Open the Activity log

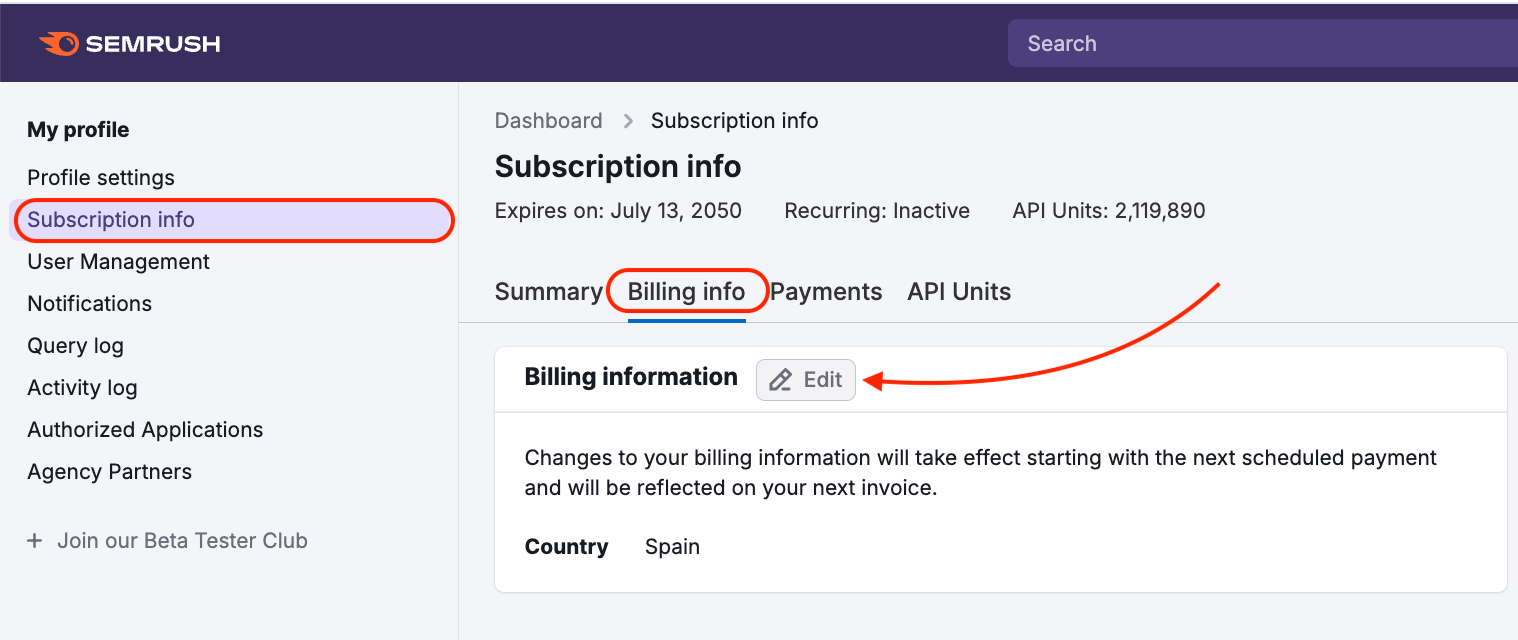point(82,387)
